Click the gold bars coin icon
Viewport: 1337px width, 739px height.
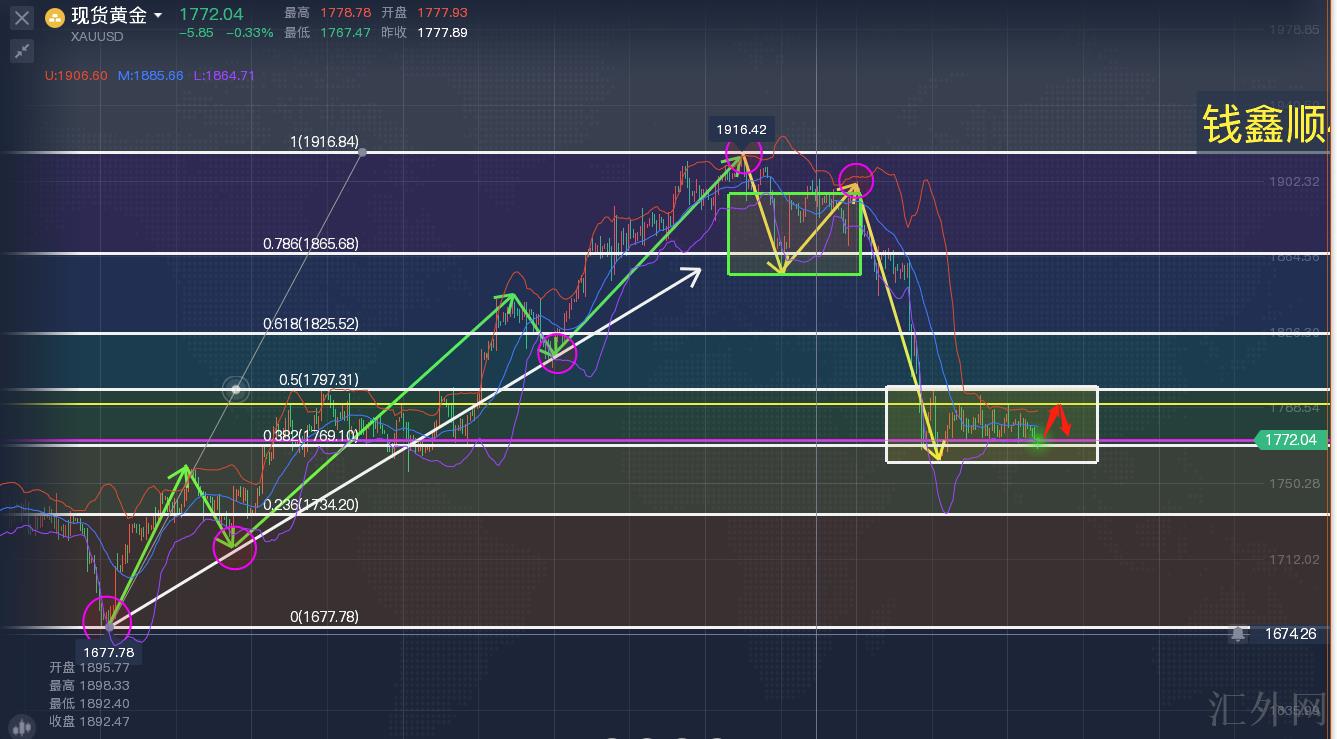[x=55, y=17]
